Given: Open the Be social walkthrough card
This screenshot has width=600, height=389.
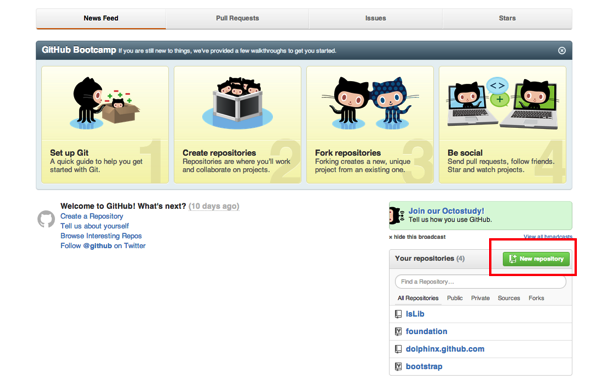Looking at the screenshot, I should click(x=502, y=125).
